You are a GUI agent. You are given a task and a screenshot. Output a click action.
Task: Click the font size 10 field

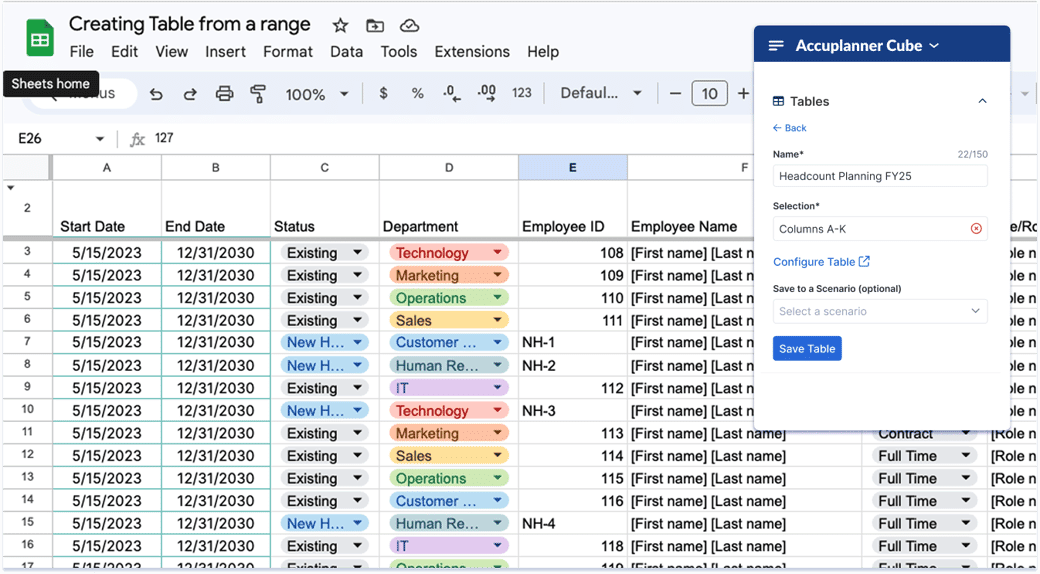tap(710, 94)
